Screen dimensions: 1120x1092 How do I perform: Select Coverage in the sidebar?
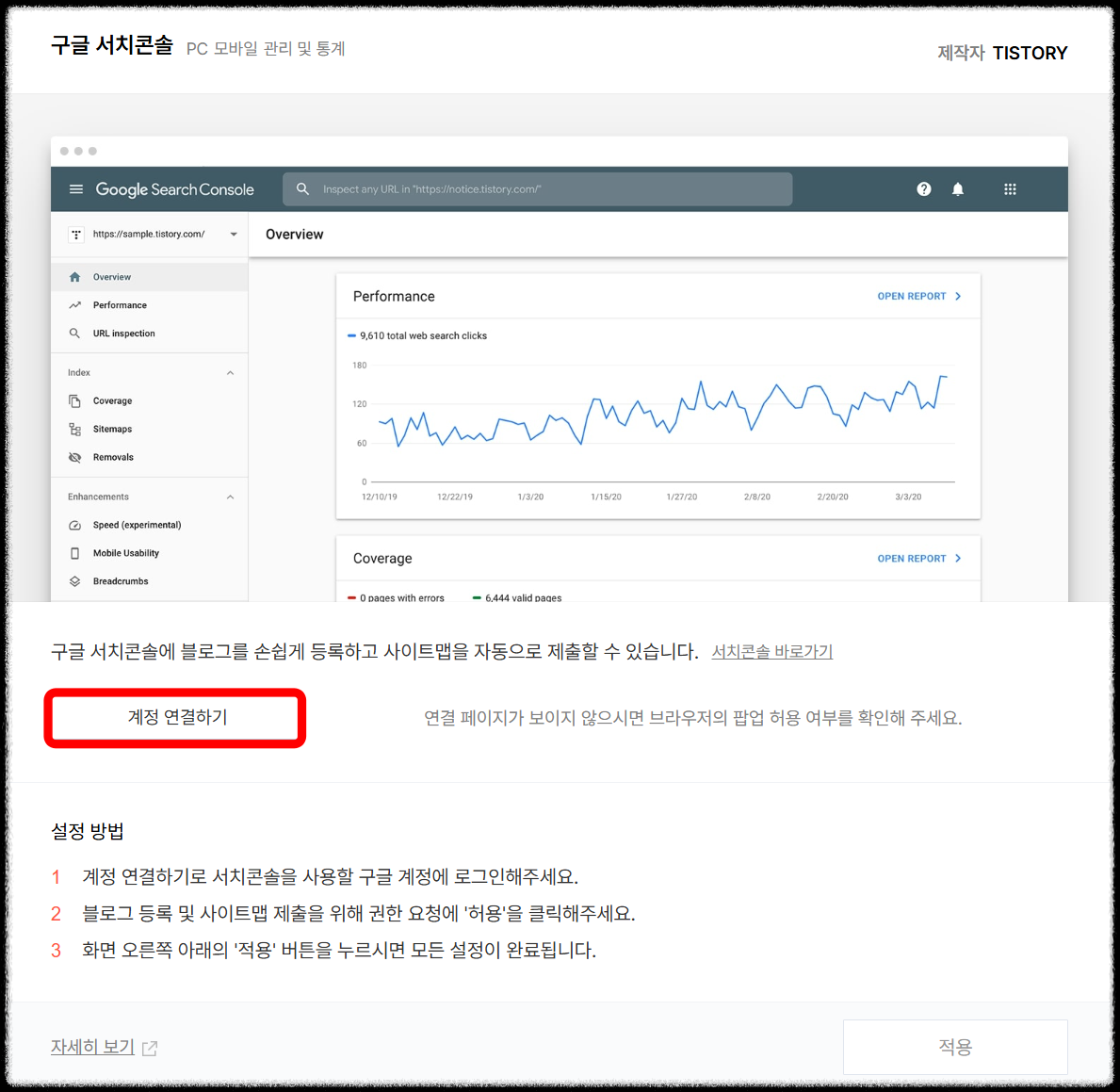coord(149,401)
